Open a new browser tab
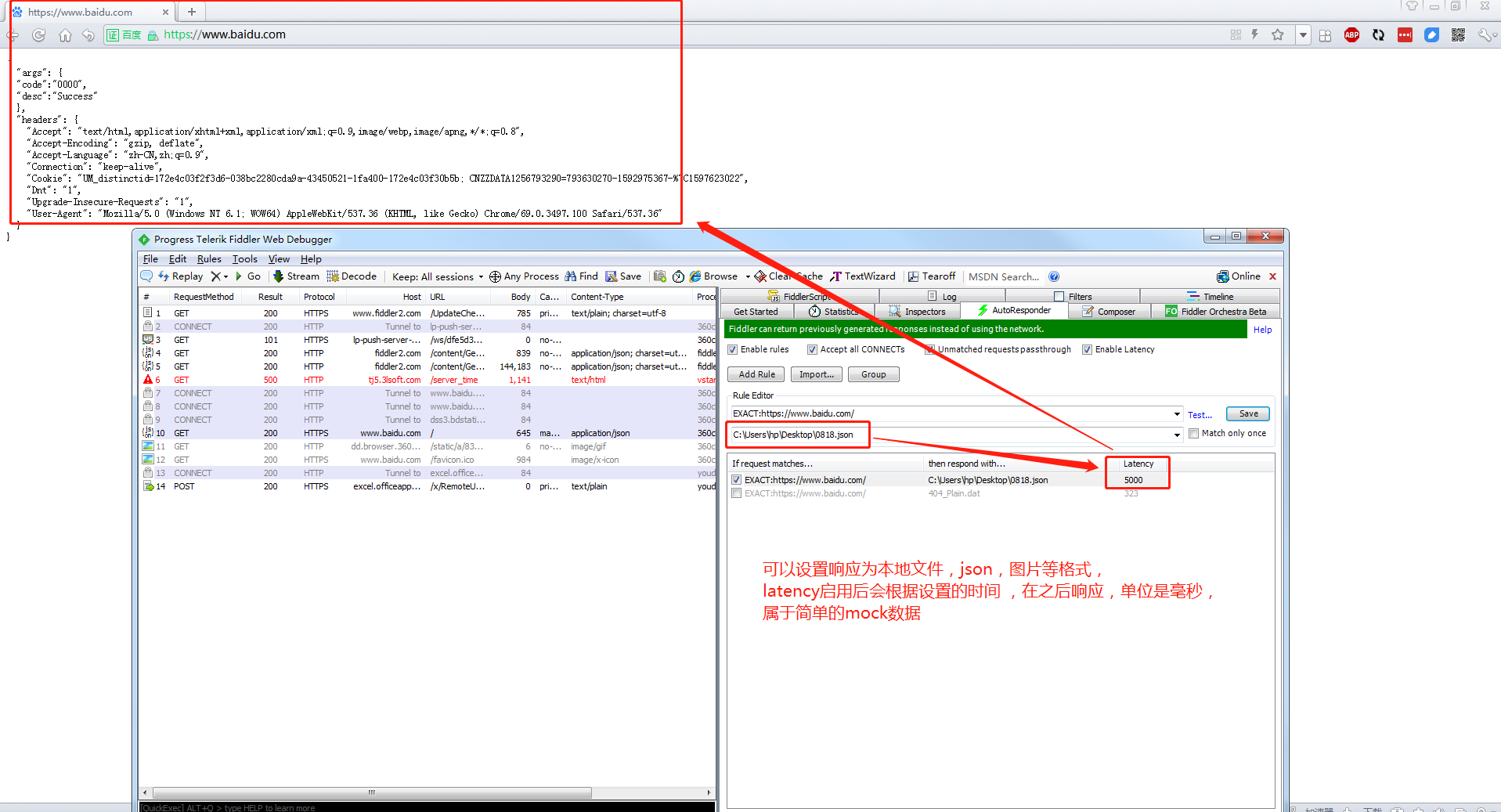 pyautogui.click(x=192, y=11)
